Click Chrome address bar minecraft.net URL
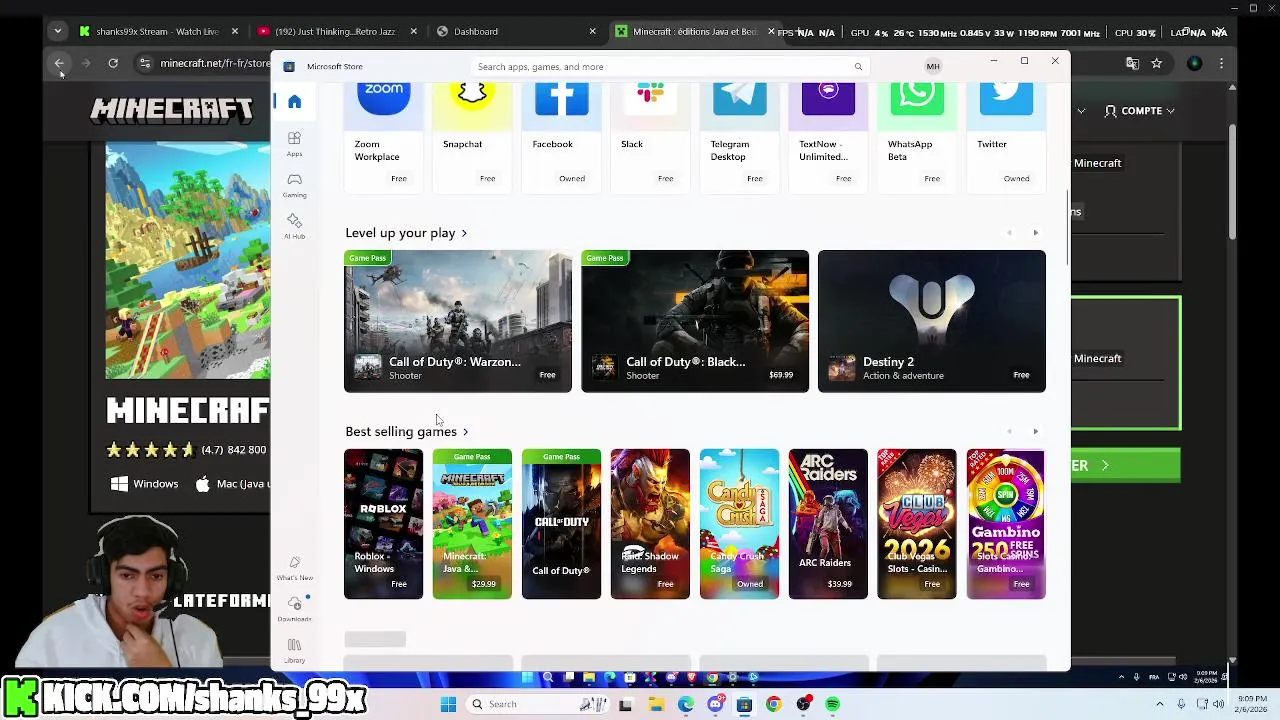The width and height of the screenshot is (1280, 720). [215, 63]
